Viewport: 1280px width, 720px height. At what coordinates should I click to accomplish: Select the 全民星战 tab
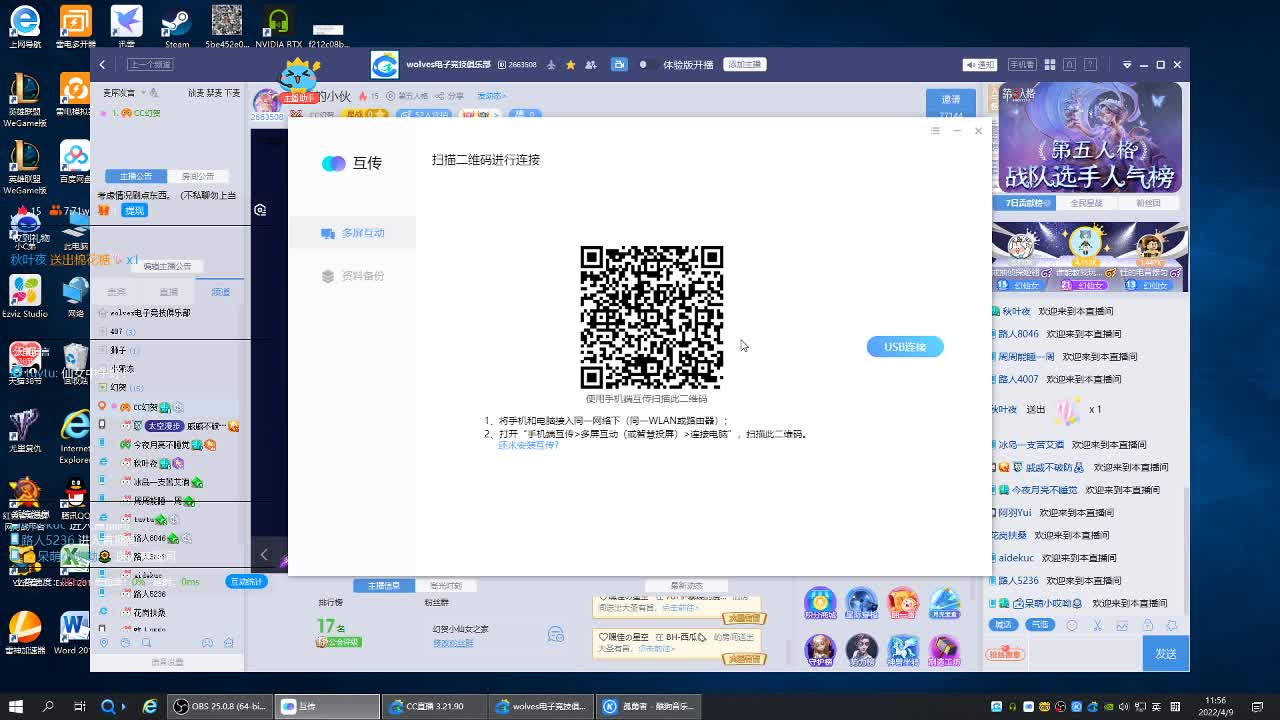point(1087,203)
